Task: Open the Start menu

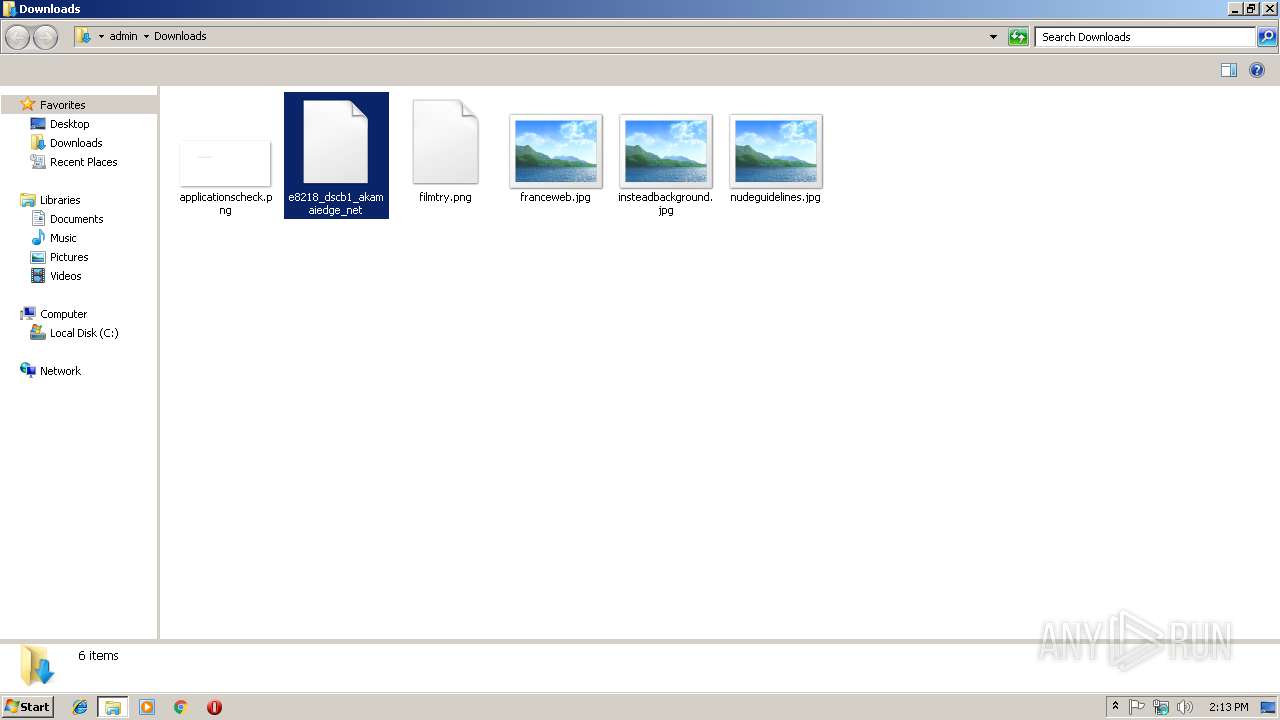Action: pos(25,707)
